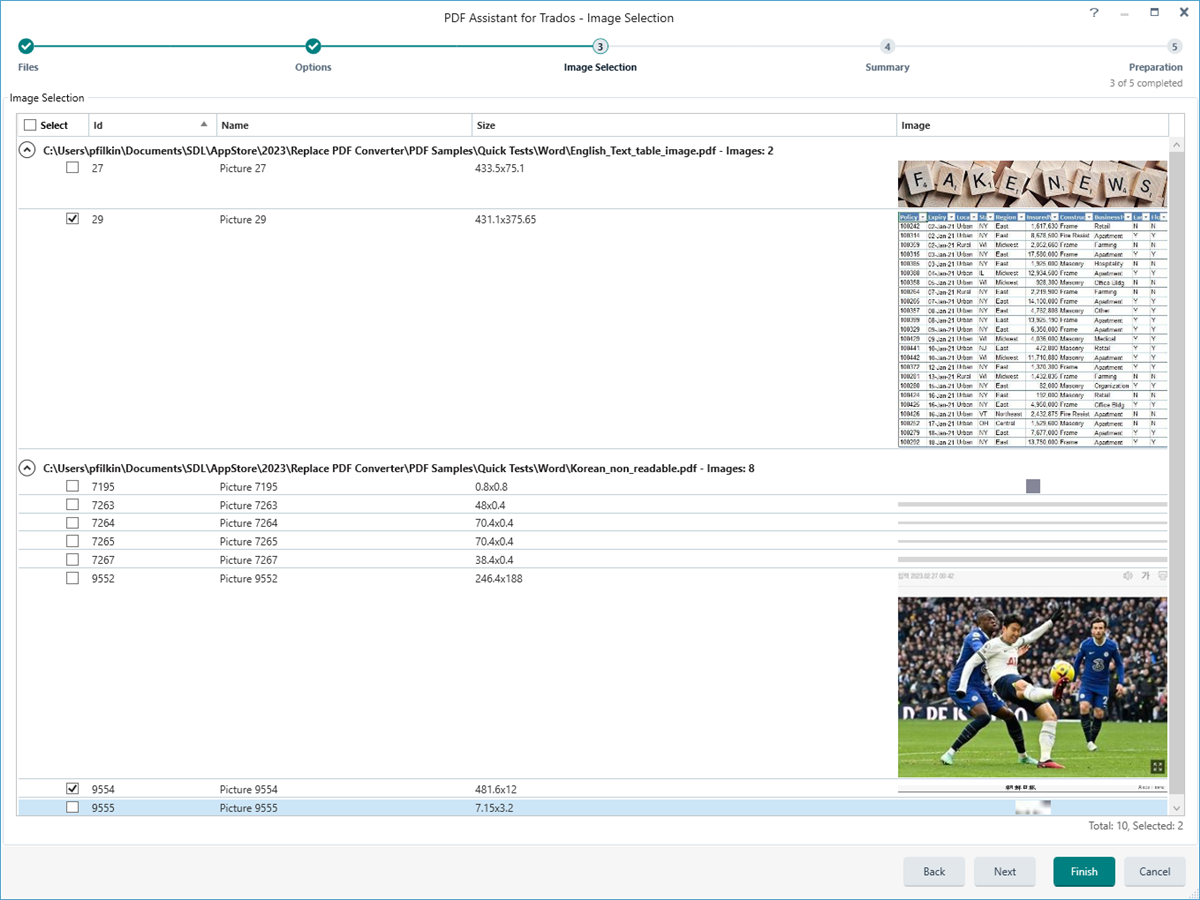
Task: Check the box for Picture 9555
Action: tap(72, 807)
